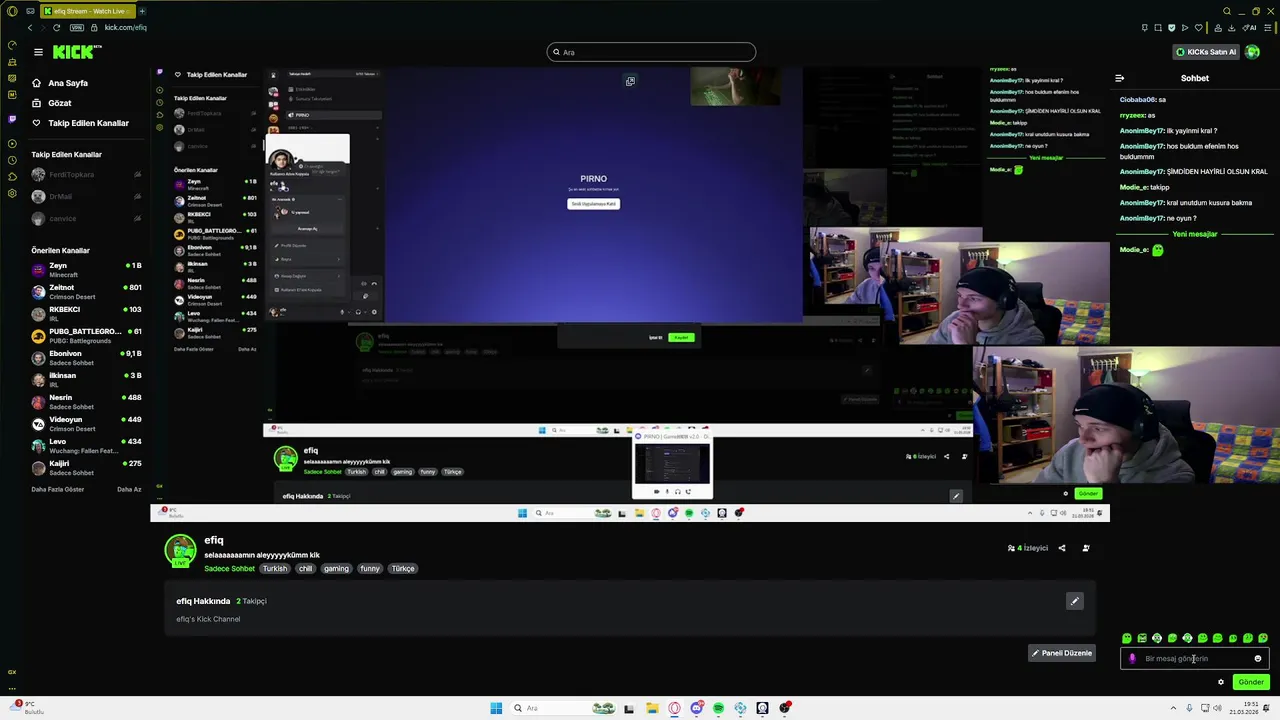Open a new browser tab
1280x720 pixels.
[x=142, y=11]
